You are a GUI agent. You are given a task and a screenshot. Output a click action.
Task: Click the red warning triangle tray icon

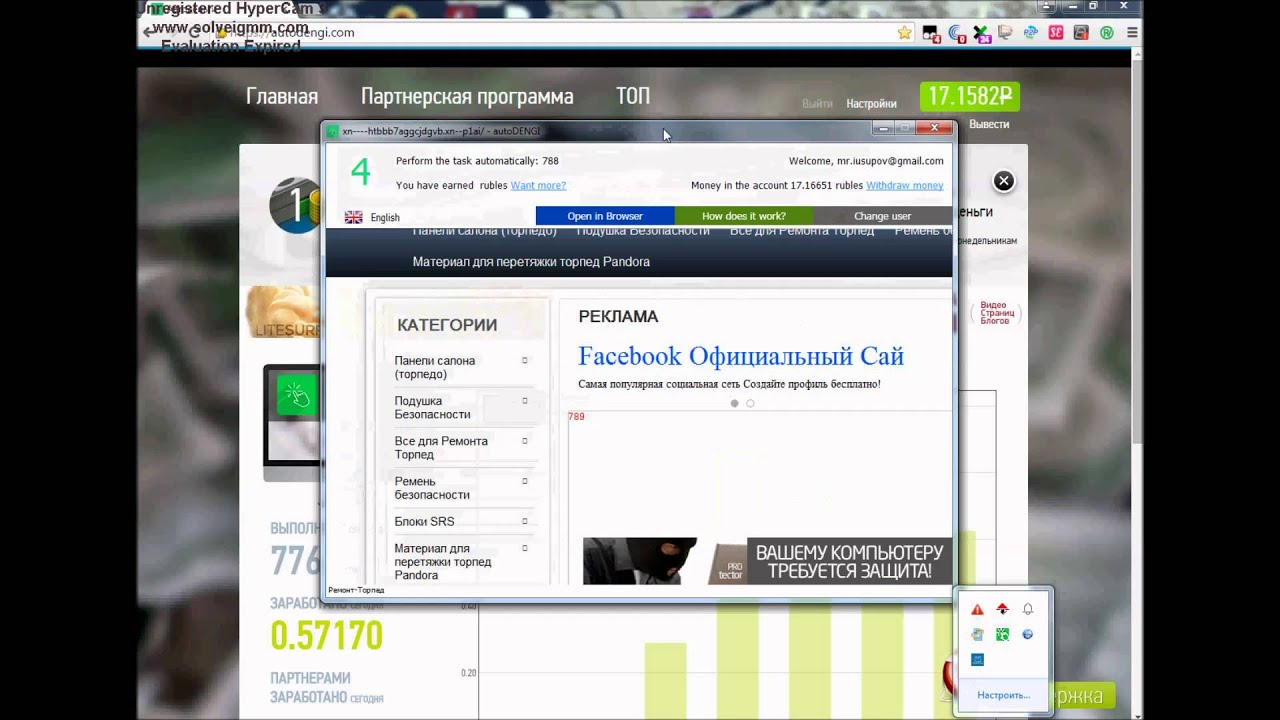[977, 609]
